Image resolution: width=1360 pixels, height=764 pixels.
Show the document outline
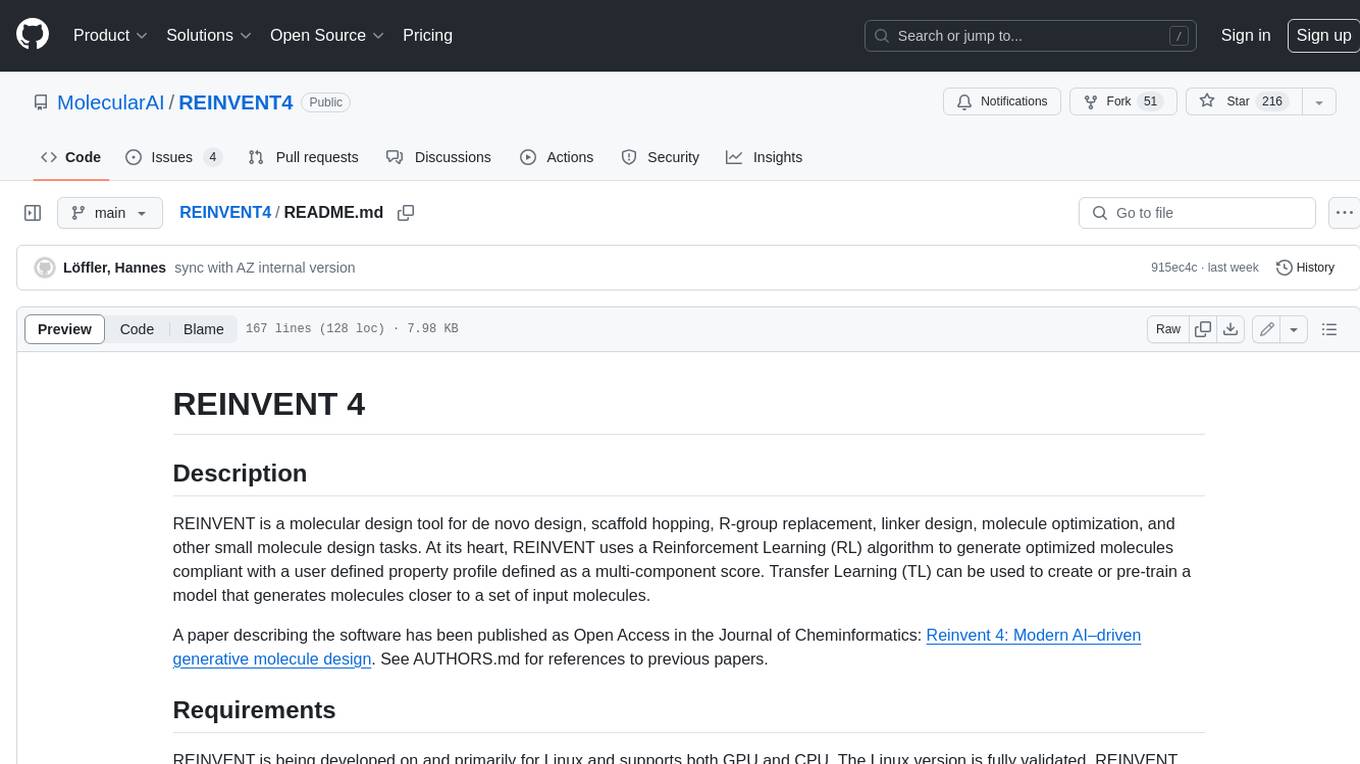[1329, 329]
